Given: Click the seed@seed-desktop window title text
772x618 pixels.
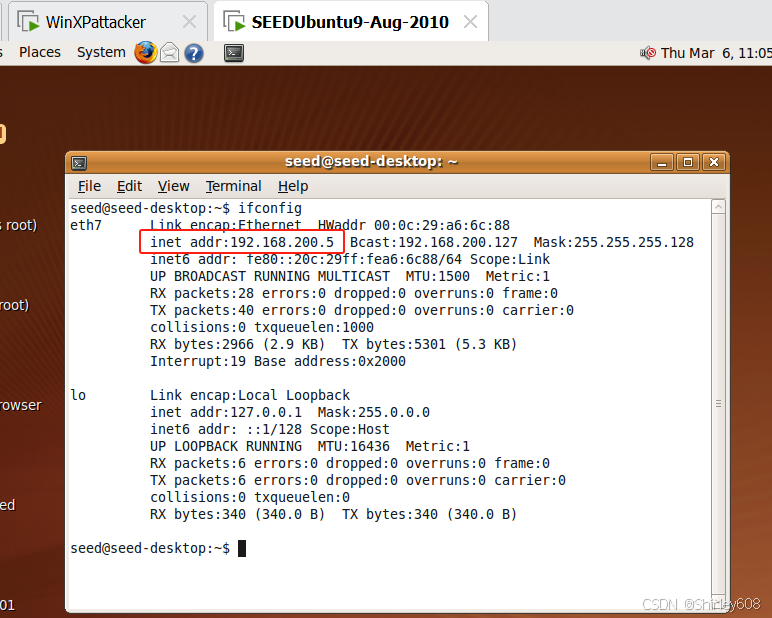Looking at the screenshot, I should (371, 162).
